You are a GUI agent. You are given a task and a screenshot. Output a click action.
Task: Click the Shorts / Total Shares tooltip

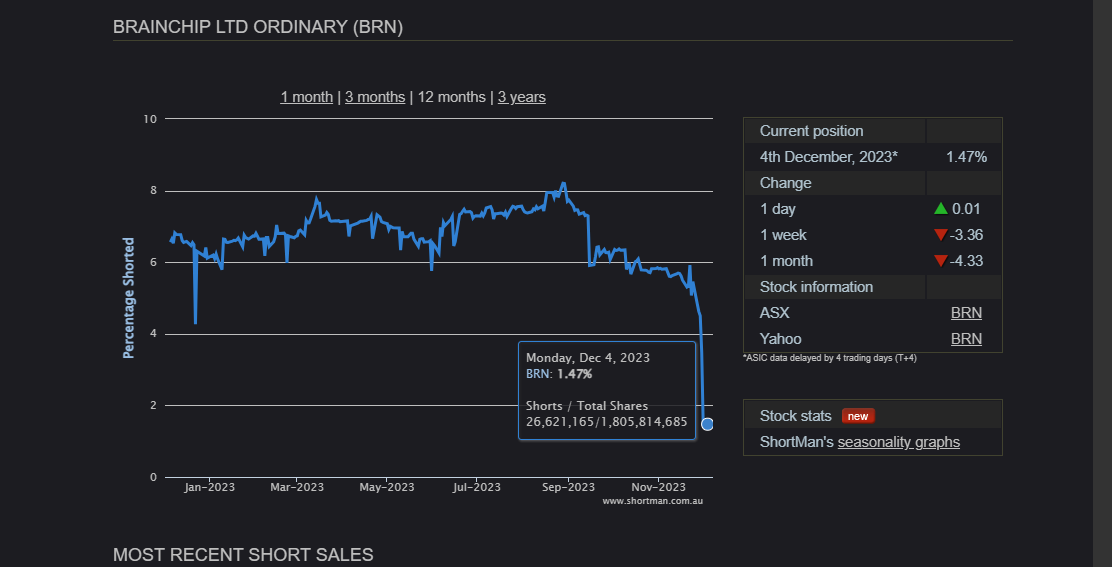point(606,414)
